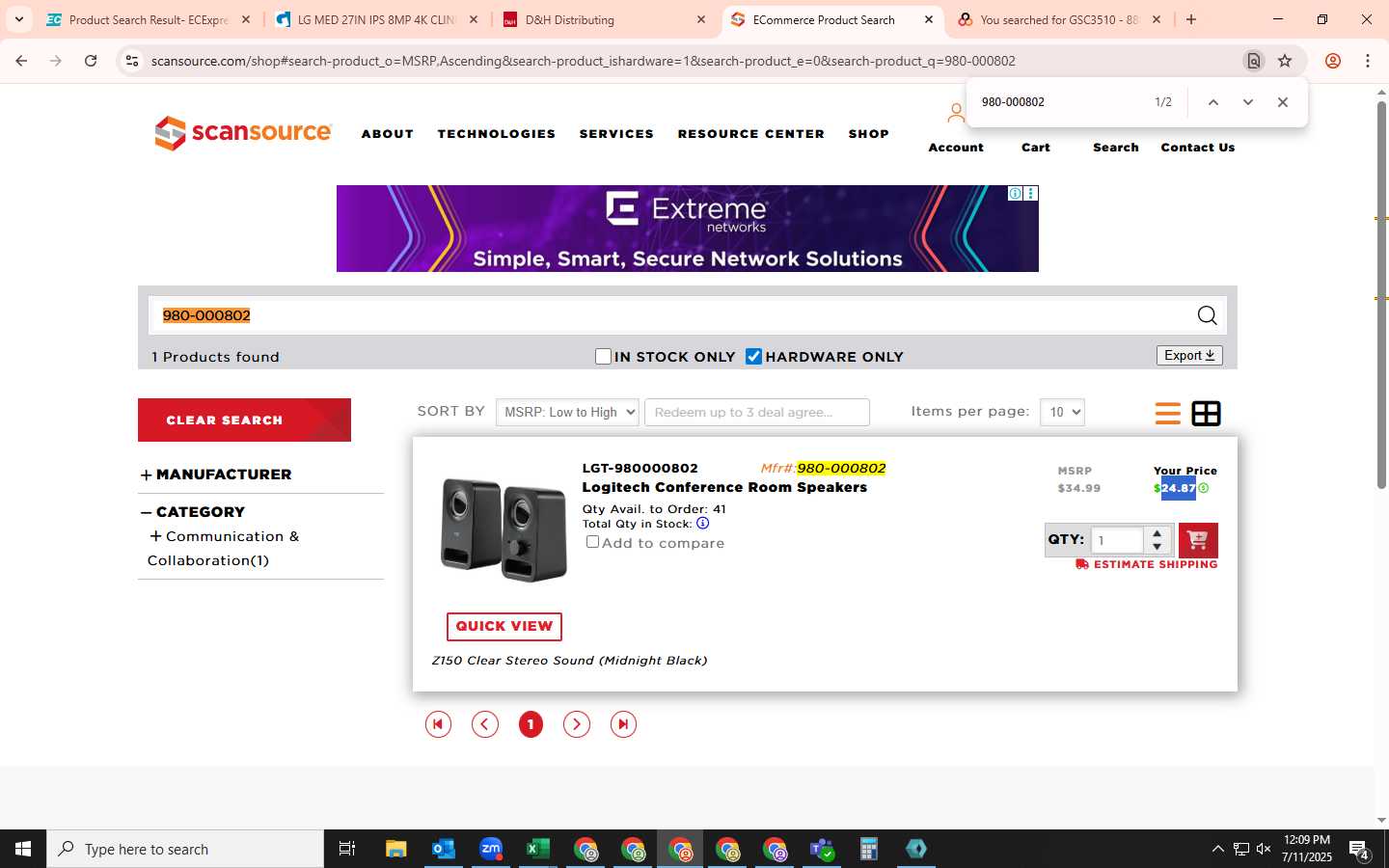Open the ABOUT menu
The image size is (1389, 868).
pyautogui.click(x=388, y=134)
